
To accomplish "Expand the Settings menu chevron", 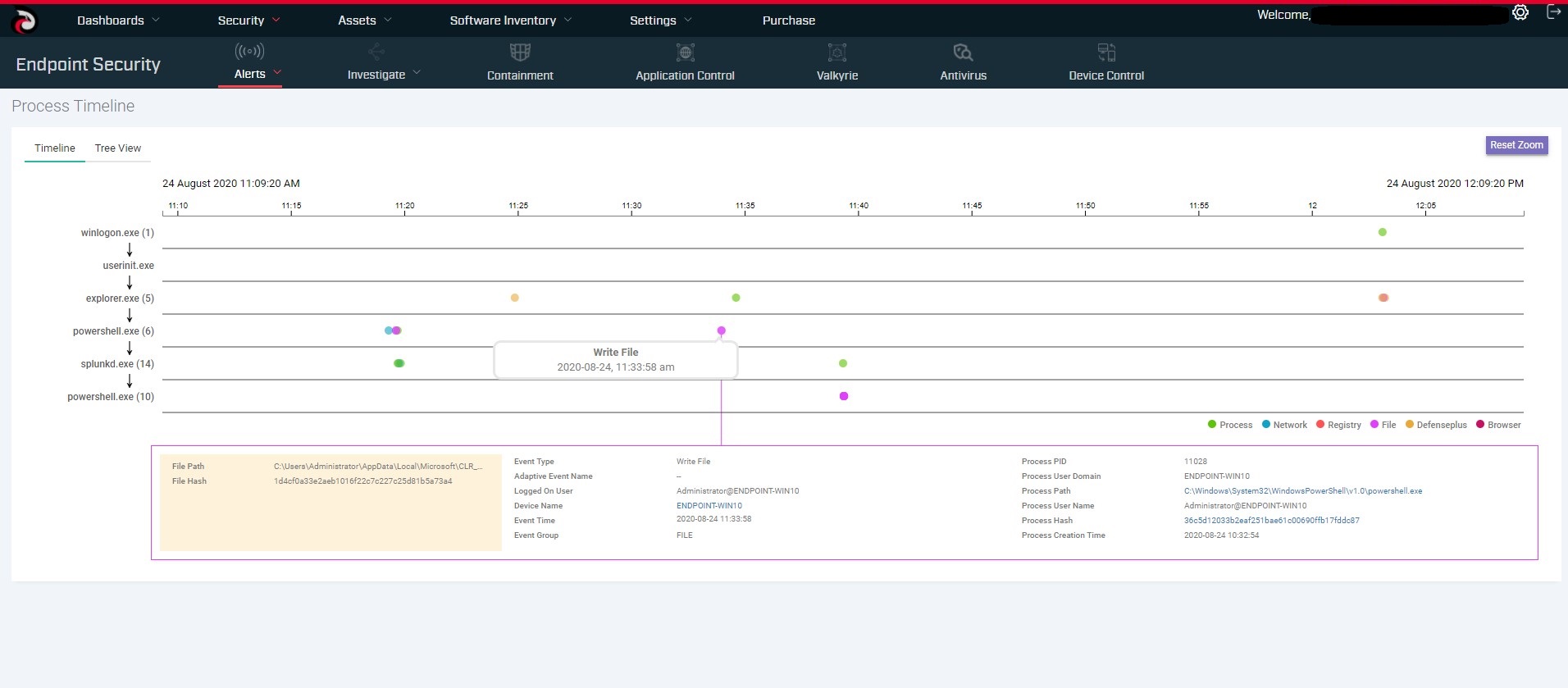I will pyautogui.click(x=688, y=20).
